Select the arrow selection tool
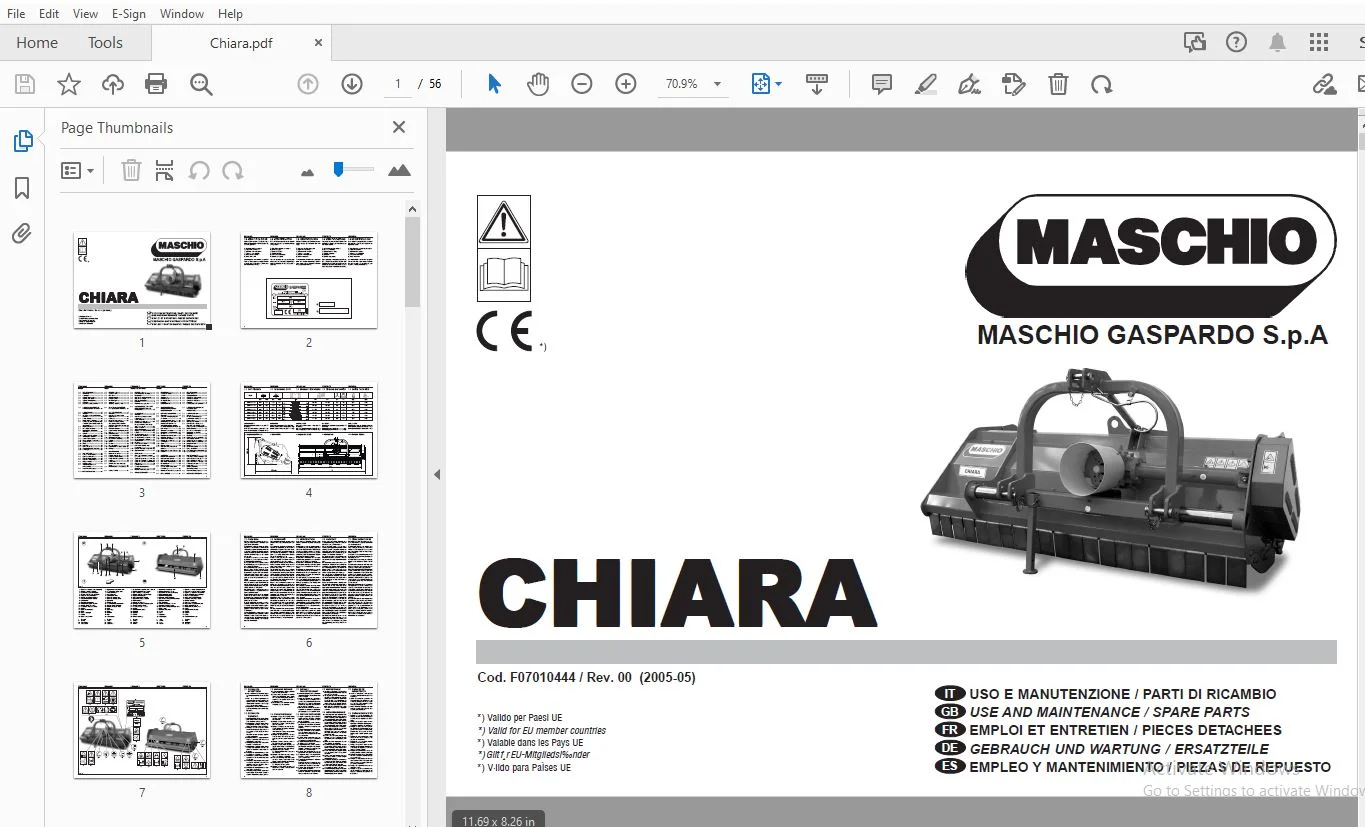1365x827 pixels. pos(494,85)
